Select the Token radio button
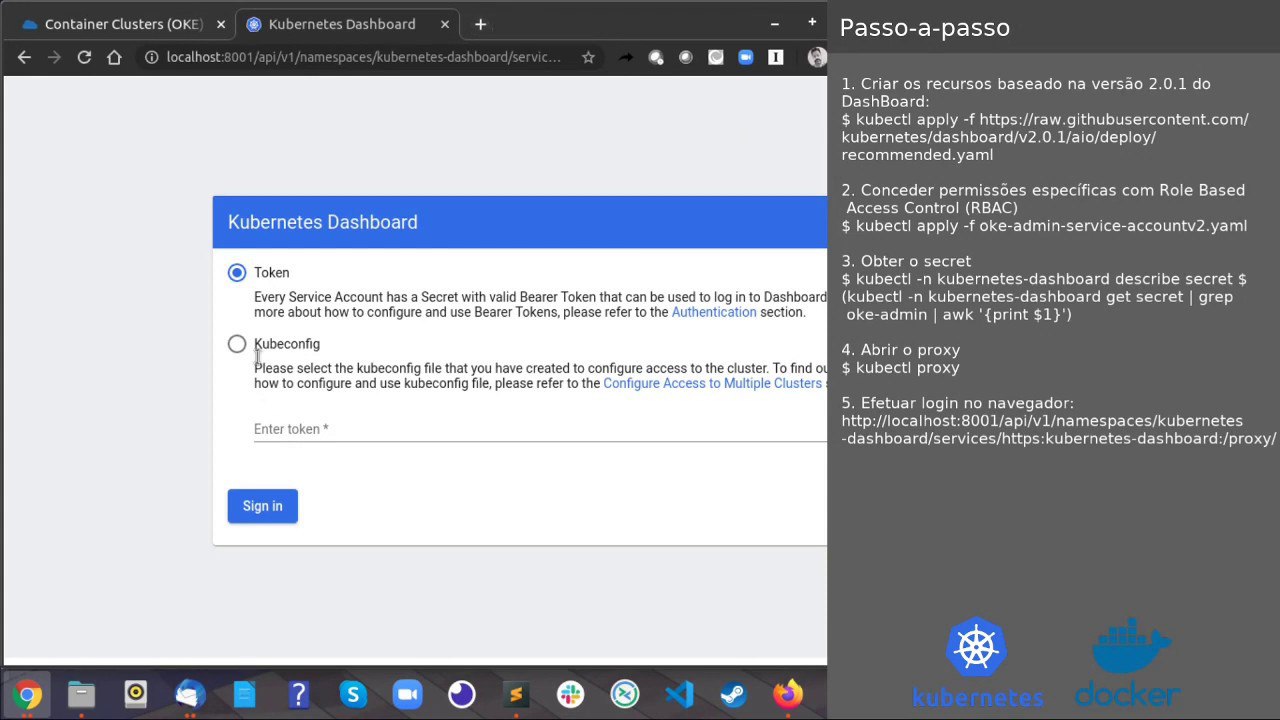The image size is (1280, 720). 237,272
